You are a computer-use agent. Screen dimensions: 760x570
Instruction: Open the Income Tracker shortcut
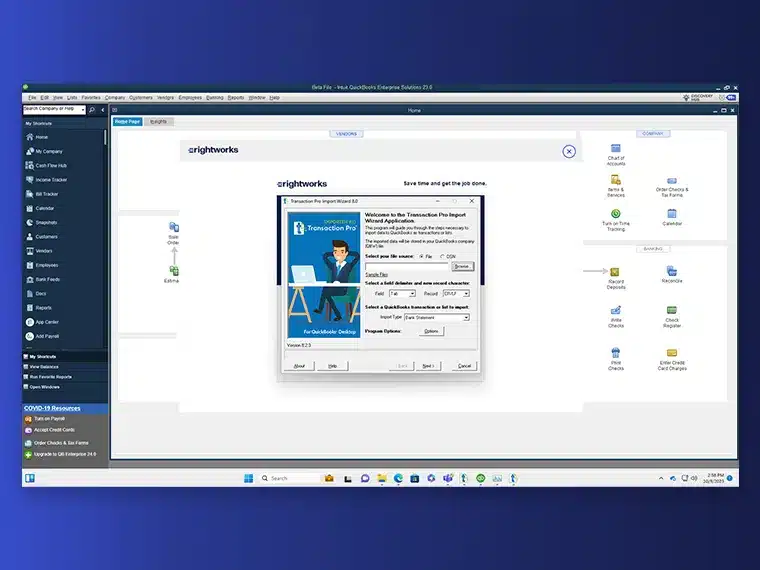(x=46, y=180)
